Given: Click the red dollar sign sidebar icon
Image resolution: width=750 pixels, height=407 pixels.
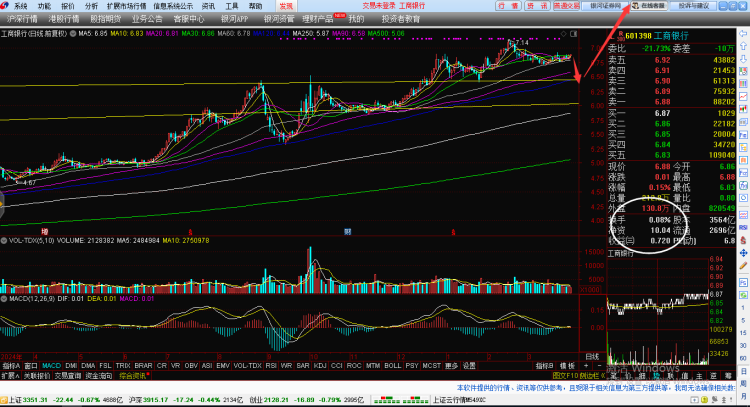Looking at the screenshot, I should [743, 240].
